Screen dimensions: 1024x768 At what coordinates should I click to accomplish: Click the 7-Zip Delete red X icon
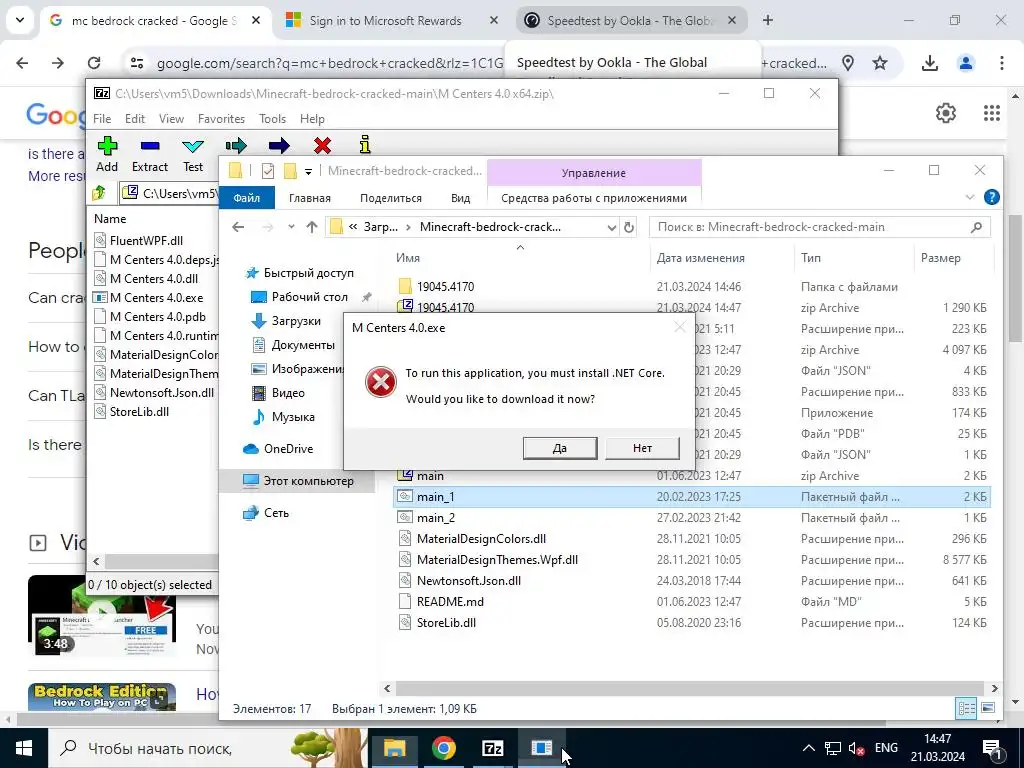pos(322,145)
